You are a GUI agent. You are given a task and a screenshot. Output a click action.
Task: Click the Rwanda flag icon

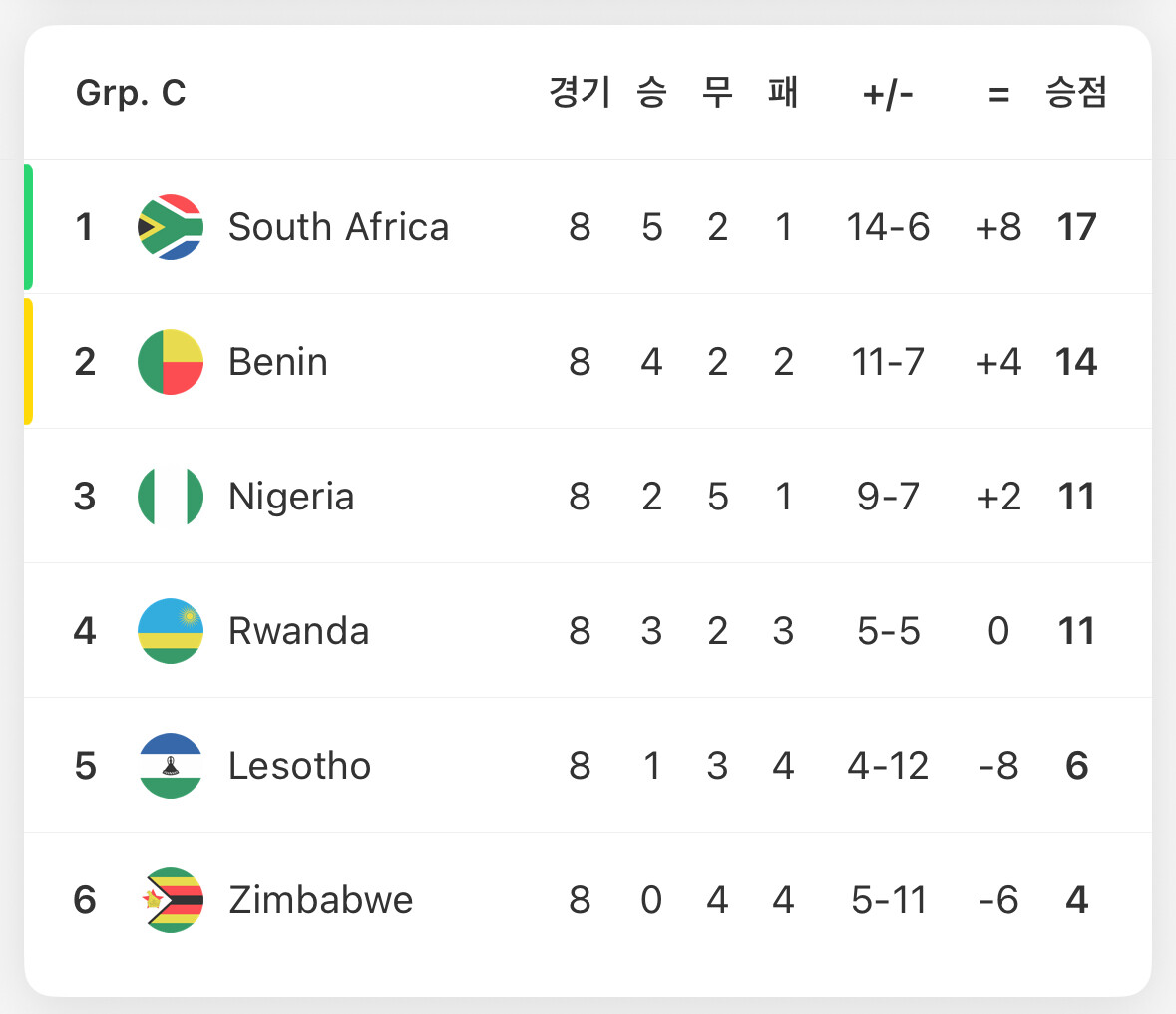[171, 631]
